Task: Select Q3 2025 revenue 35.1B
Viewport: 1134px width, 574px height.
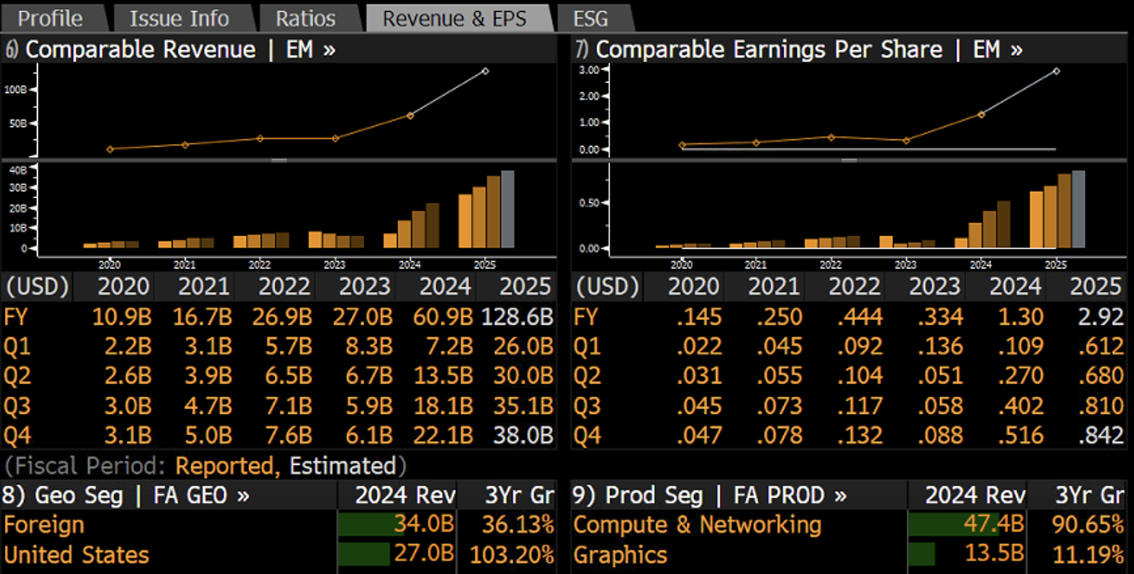Action: pos(523,406)
